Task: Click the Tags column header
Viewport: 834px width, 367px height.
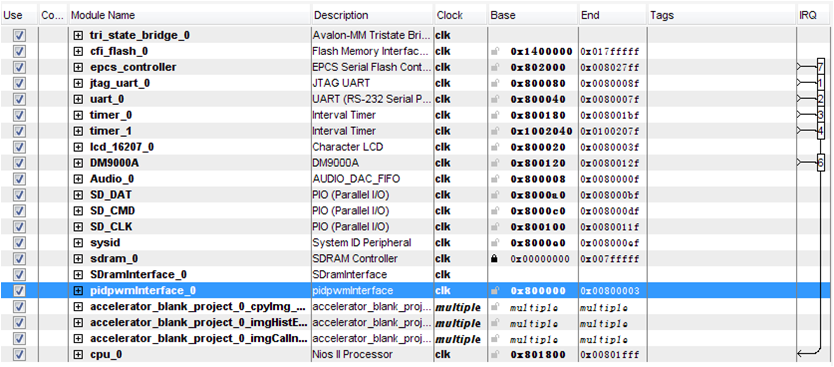Action: pos(722,15)
